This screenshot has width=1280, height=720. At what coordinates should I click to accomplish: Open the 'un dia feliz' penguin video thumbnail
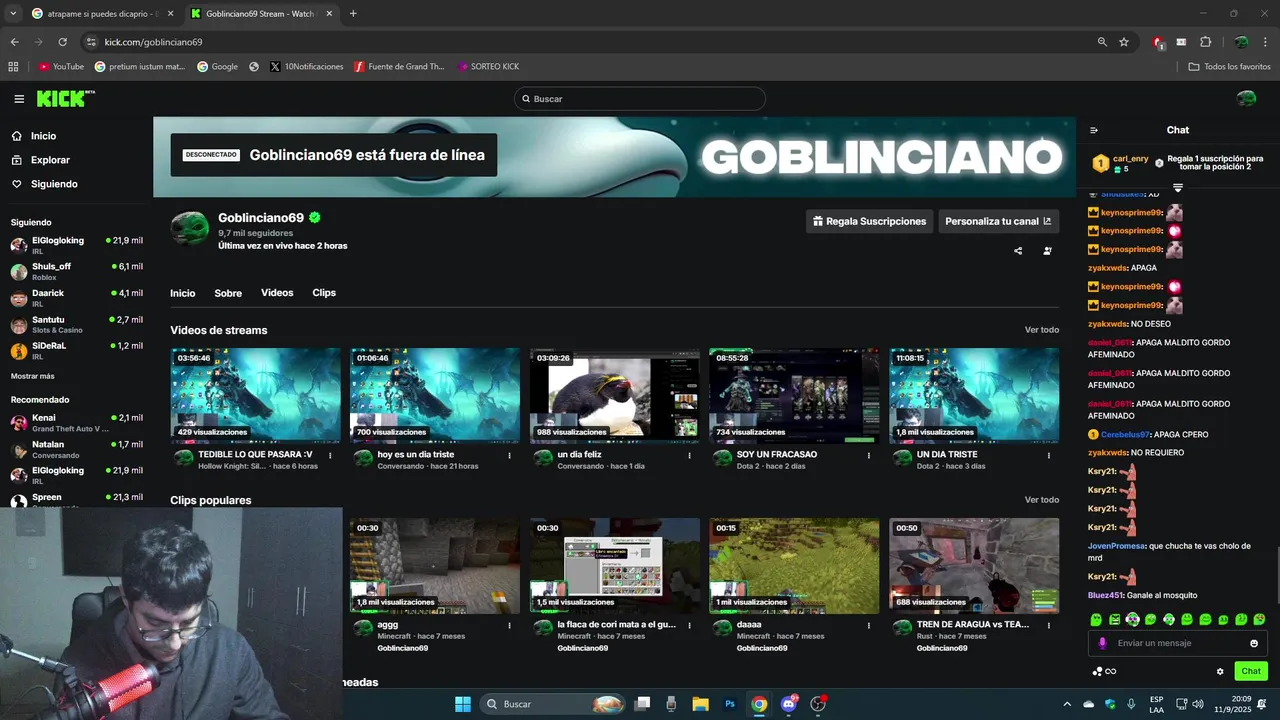point(614,395)
